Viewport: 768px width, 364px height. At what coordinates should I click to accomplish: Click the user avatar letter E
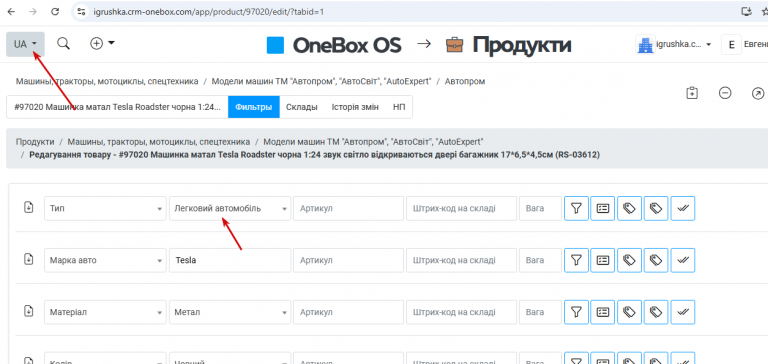(x=731, y=45)
